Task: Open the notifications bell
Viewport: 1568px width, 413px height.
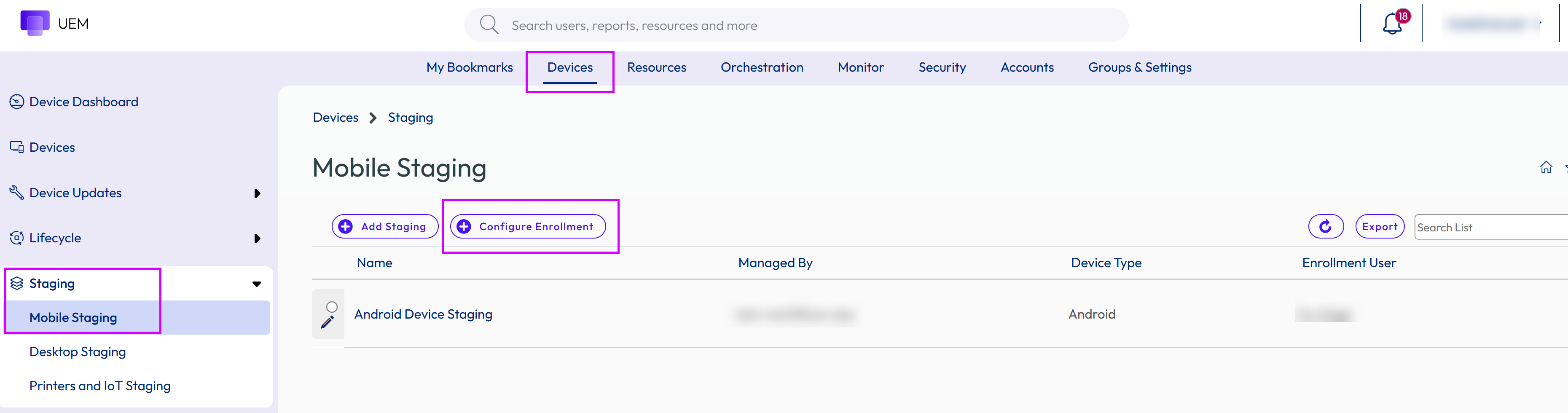Action: point(1392,24)
